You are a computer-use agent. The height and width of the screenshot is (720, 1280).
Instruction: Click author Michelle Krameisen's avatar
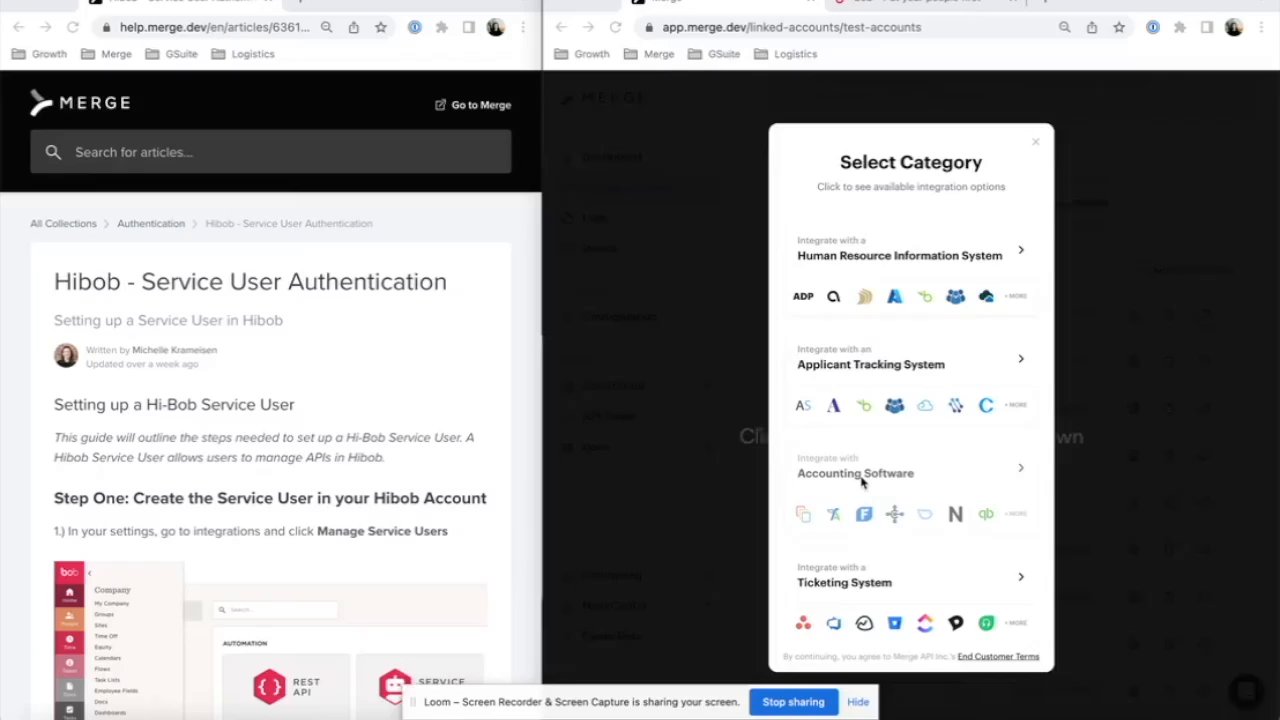(66, 355)
